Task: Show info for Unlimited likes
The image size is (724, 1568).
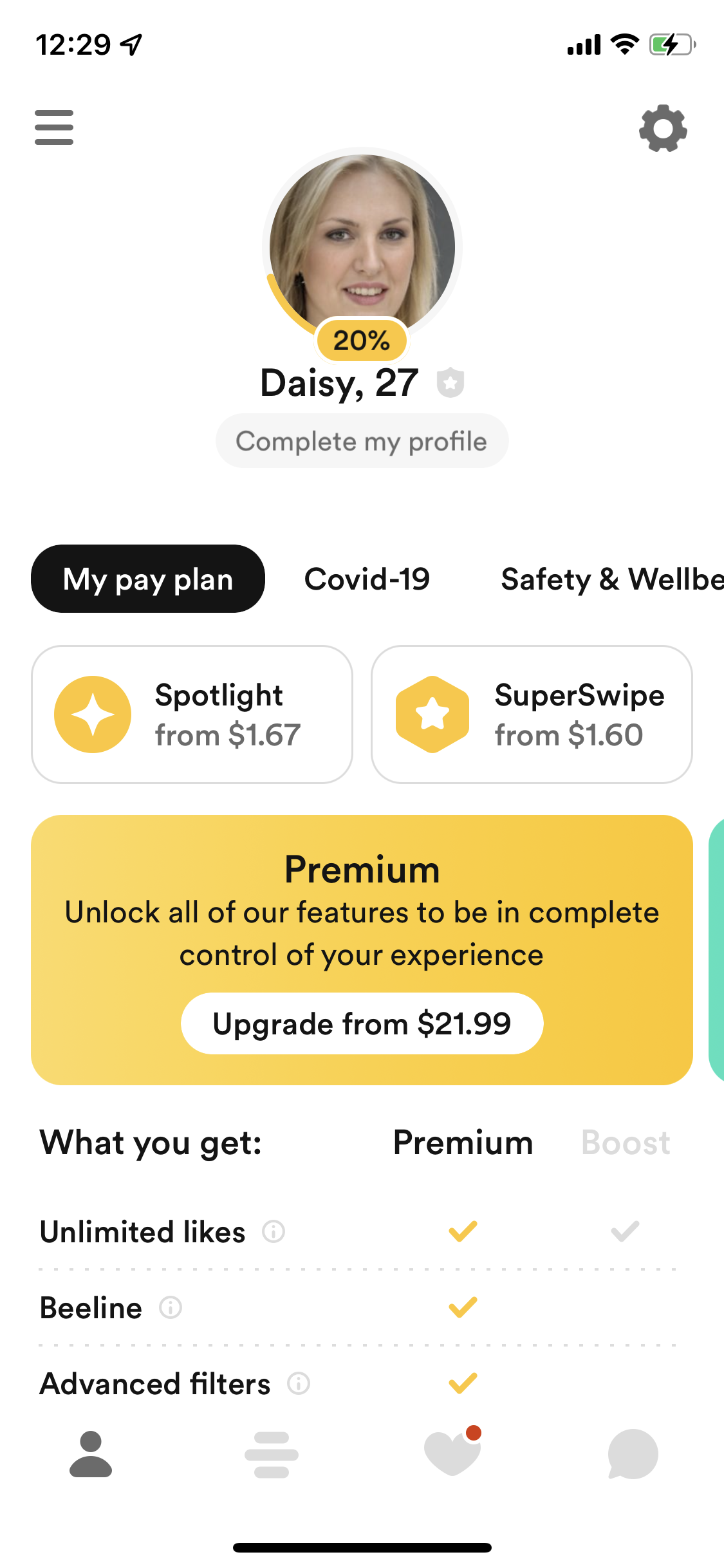Action: click(274, 1232)
